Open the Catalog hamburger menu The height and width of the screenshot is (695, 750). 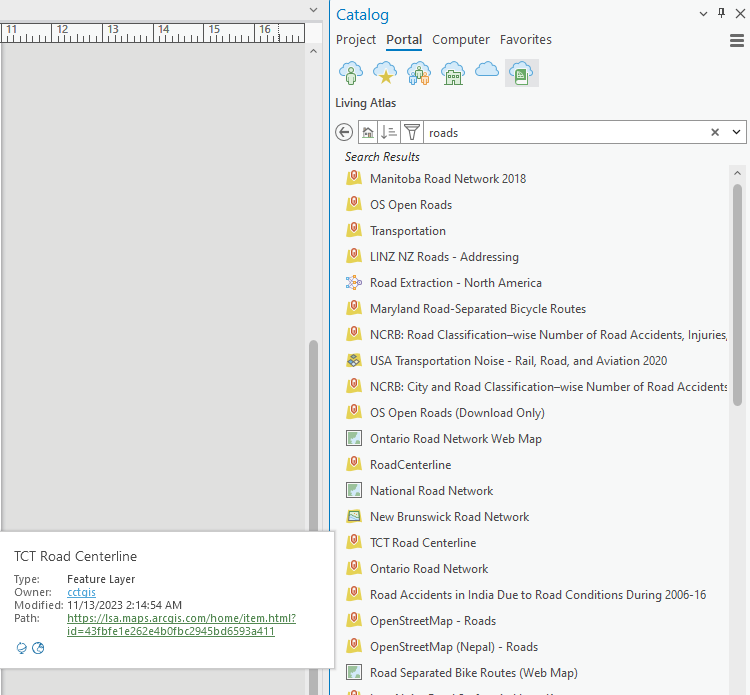pyautogui.click(x=737, y=41)
